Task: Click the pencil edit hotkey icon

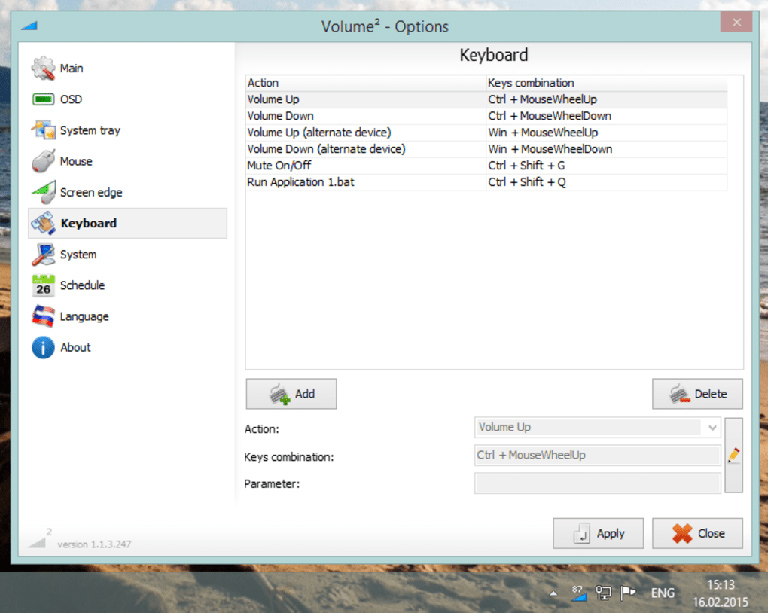Action: click(x=733, y=455)
